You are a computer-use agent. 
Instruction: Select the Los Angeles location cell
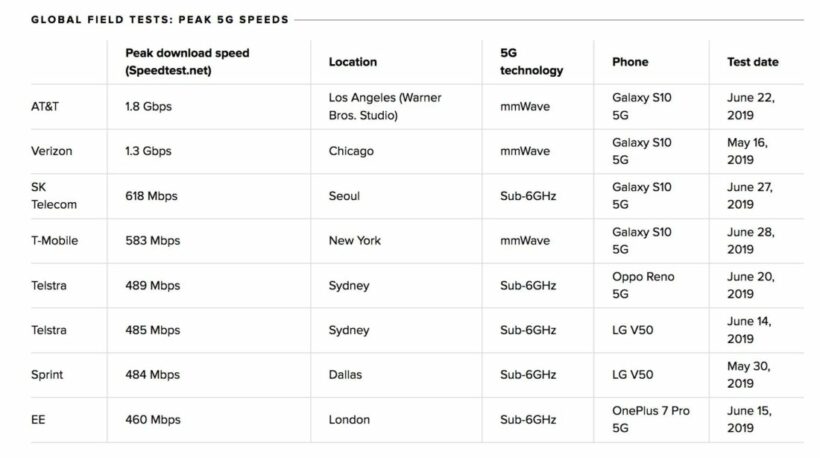385,106
